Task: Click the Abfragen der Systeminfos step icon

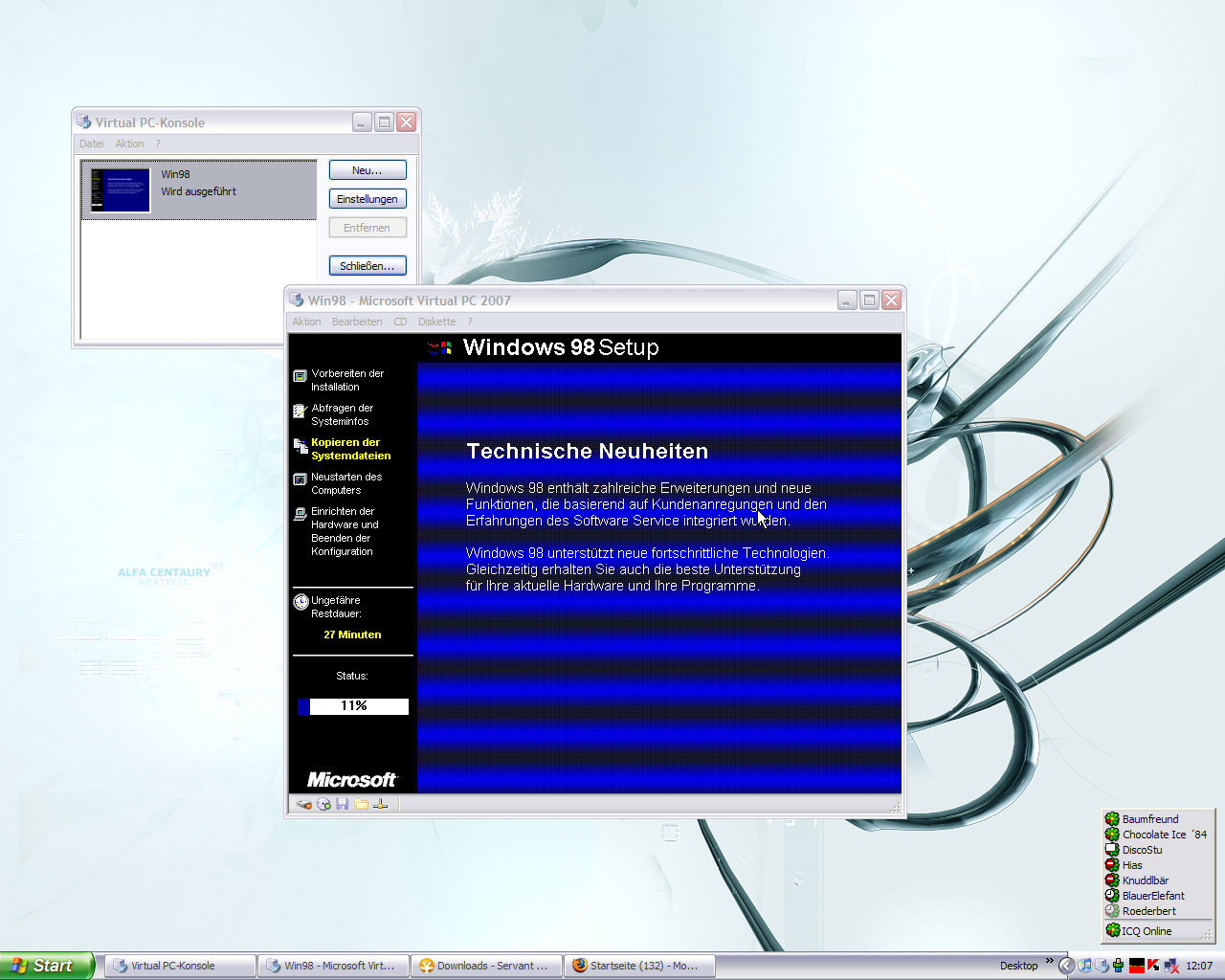Action: [301, 411]
